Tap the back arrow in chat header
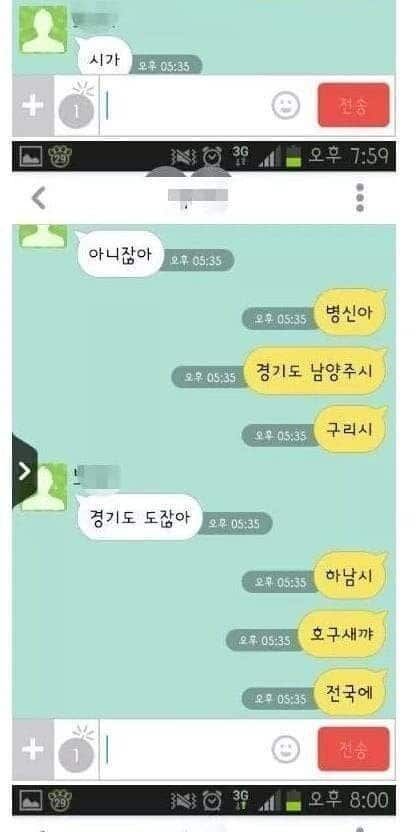Viewport: 416px width, 832px height. tap(39, 198)
